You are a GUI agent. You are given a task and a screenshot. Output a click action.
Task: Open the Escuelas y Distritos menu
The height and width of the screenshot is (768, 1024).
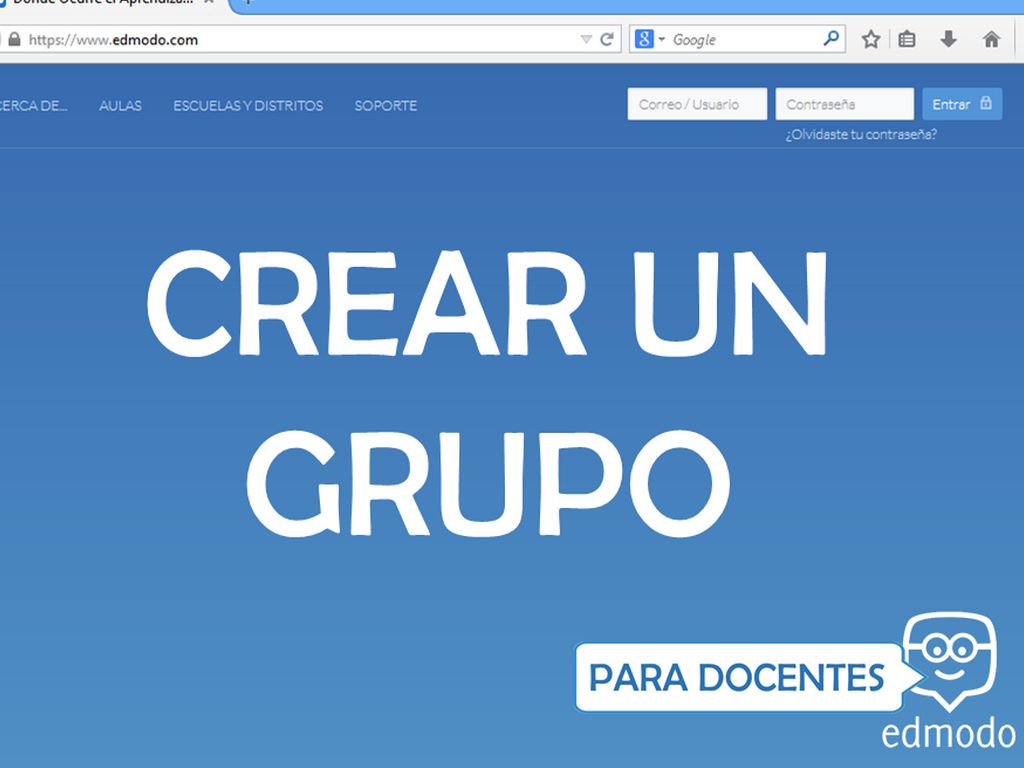(248, 105)
